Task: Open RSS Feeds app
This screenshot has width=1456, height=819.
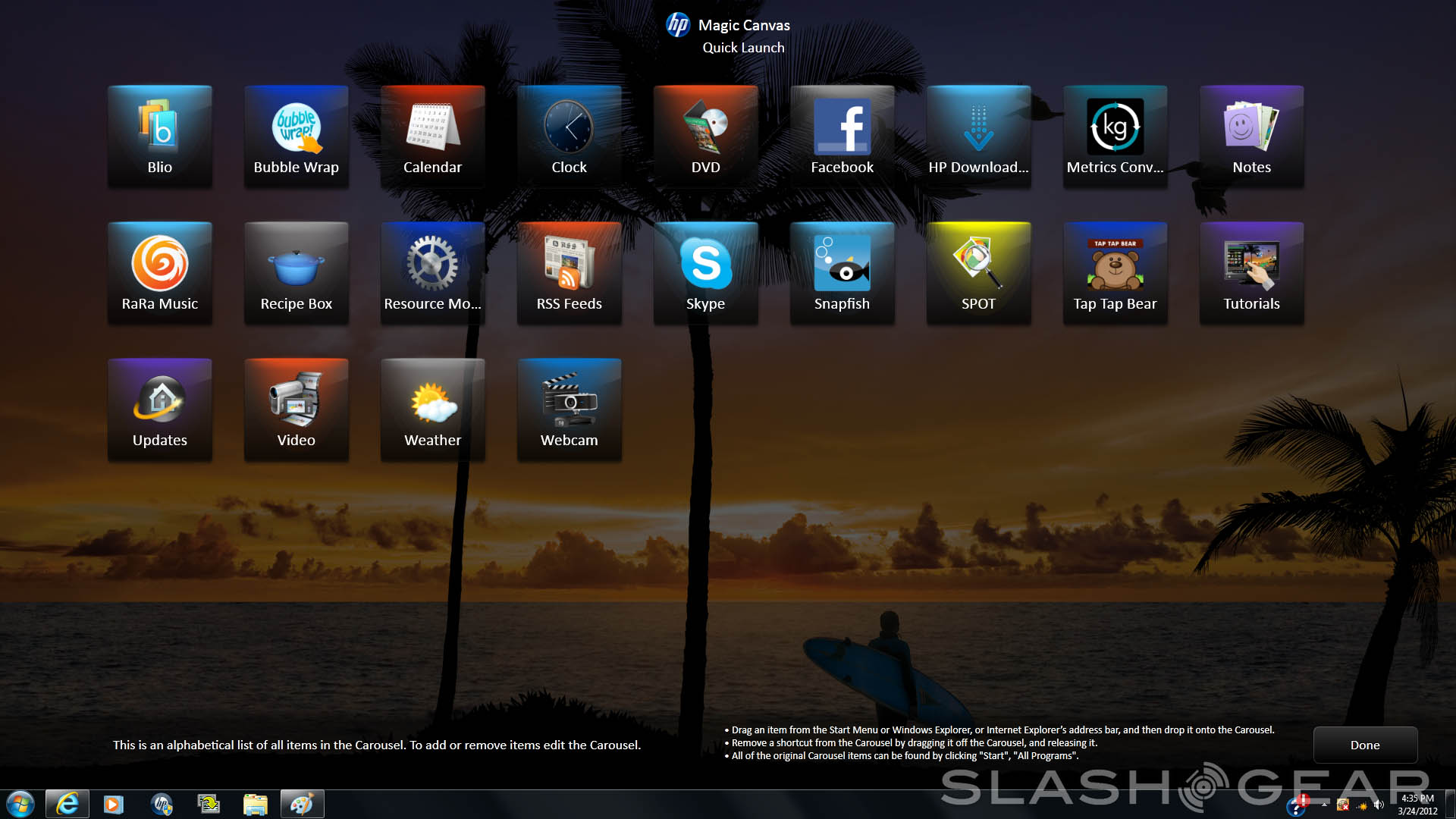Action: [x=569, y=273]
